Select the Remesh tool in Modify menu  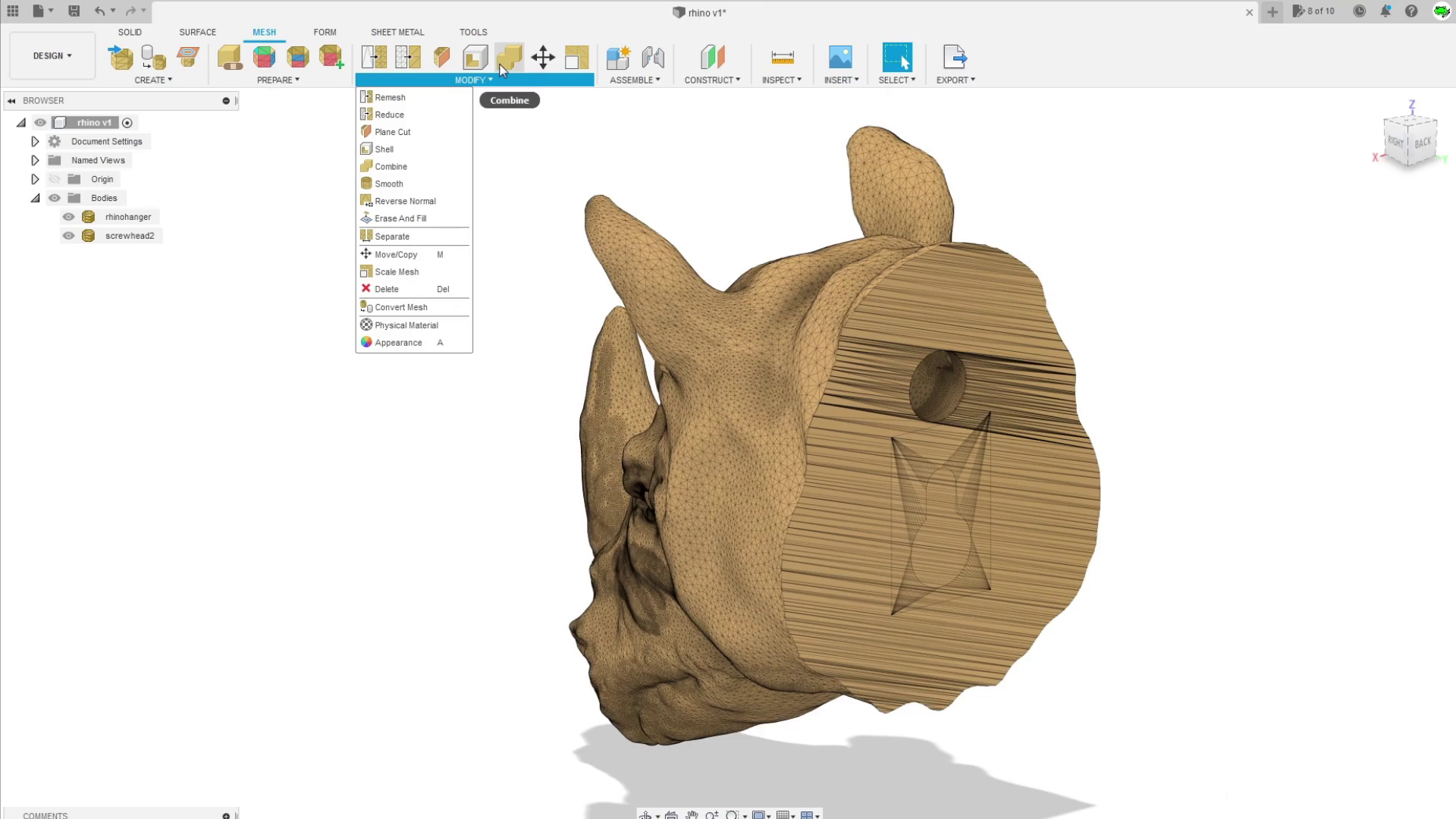click(390, 97)
